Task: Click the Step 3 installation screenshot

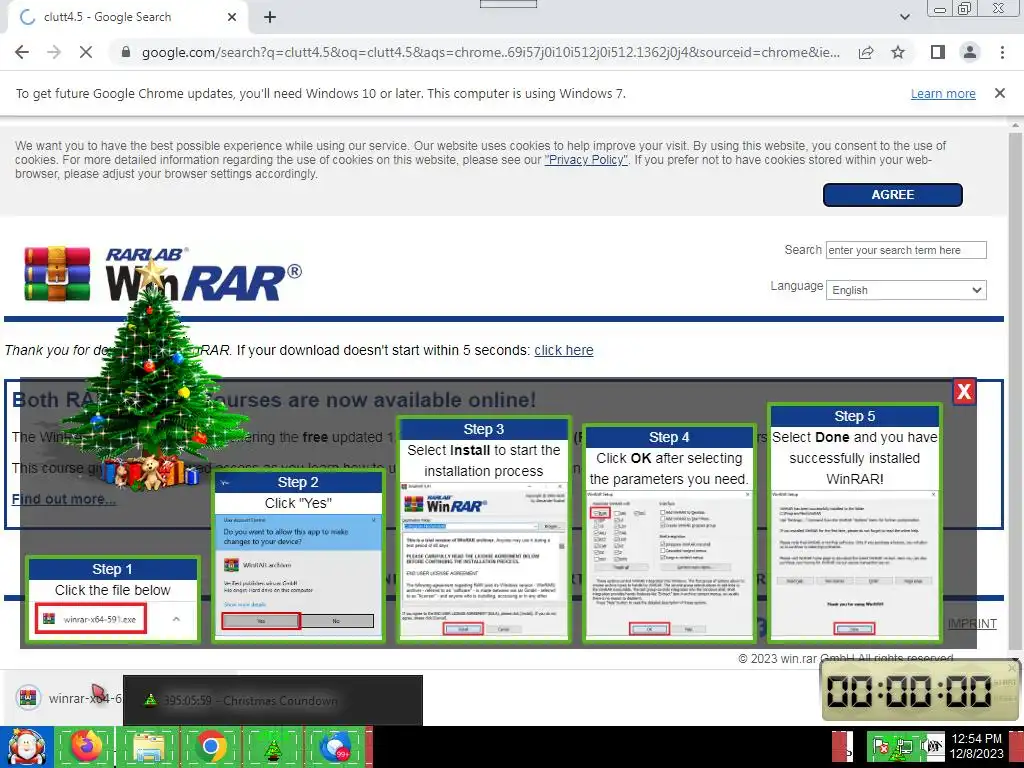Action: 484,560
